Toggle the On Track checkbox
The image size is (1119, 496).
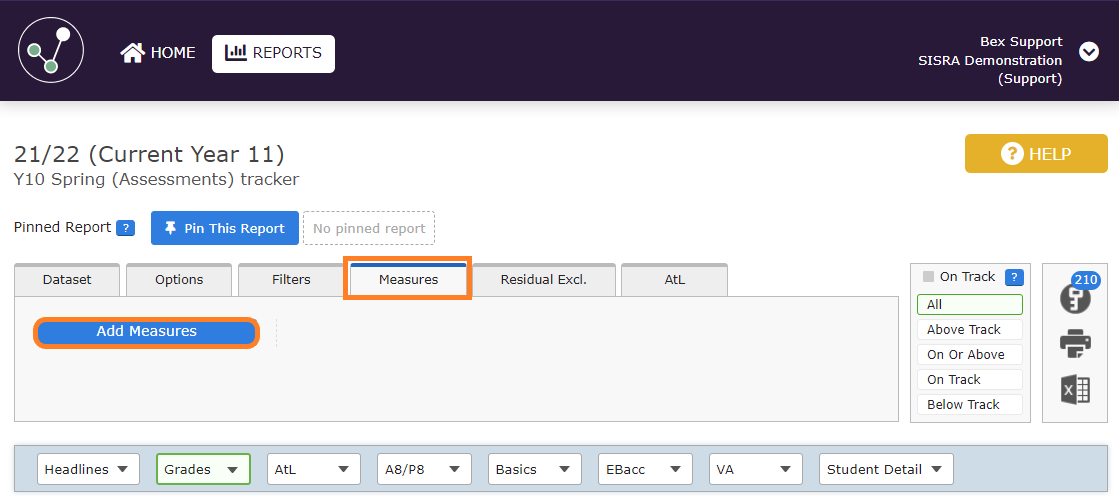[x=928, y=277]
